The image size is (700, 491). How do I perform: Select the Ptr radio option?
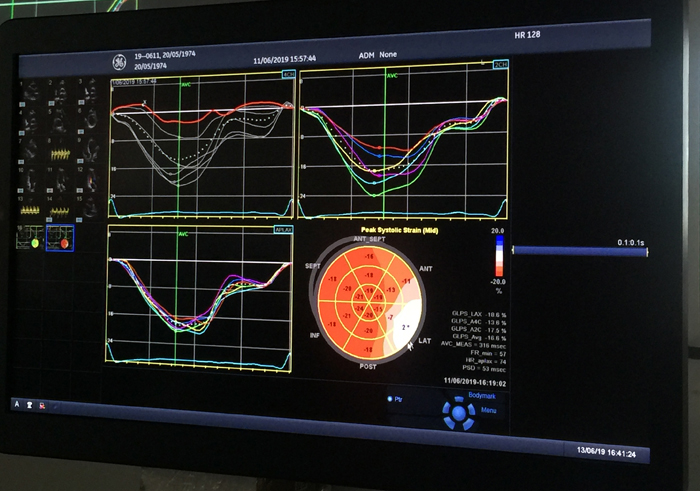(x=392, y=399)
